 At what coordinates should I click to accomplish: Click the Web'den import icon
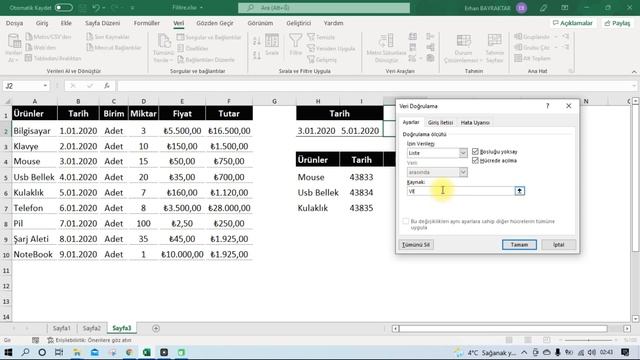[x=29, y=47]
